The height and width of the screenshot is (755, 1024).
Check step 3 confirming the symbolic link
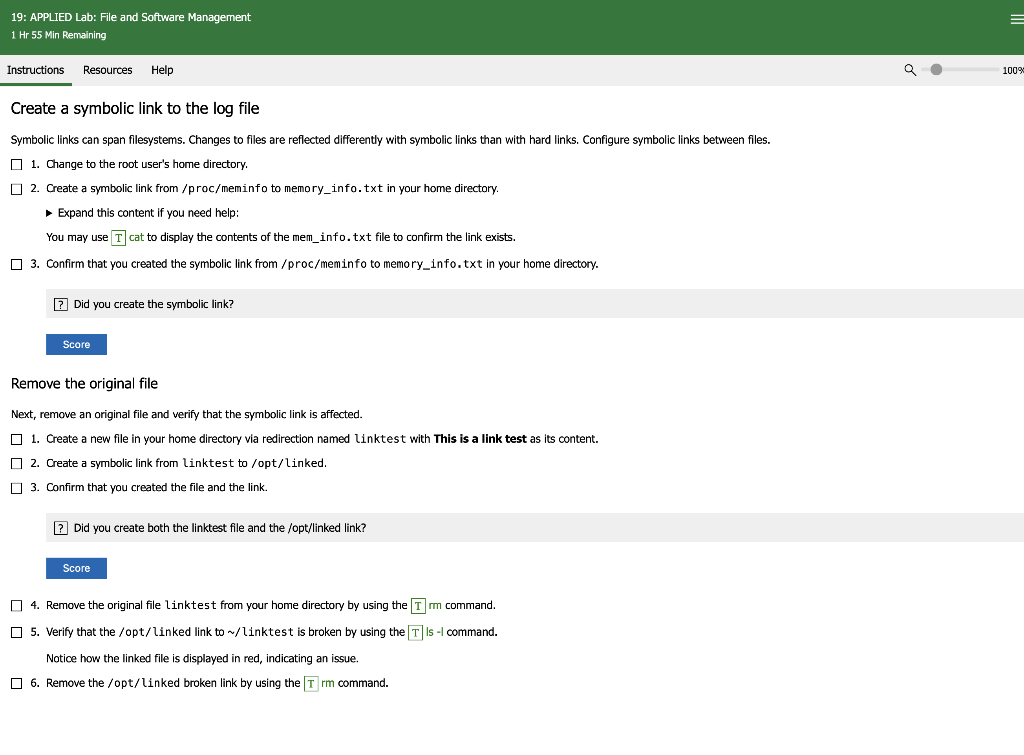tap(16, 263)
